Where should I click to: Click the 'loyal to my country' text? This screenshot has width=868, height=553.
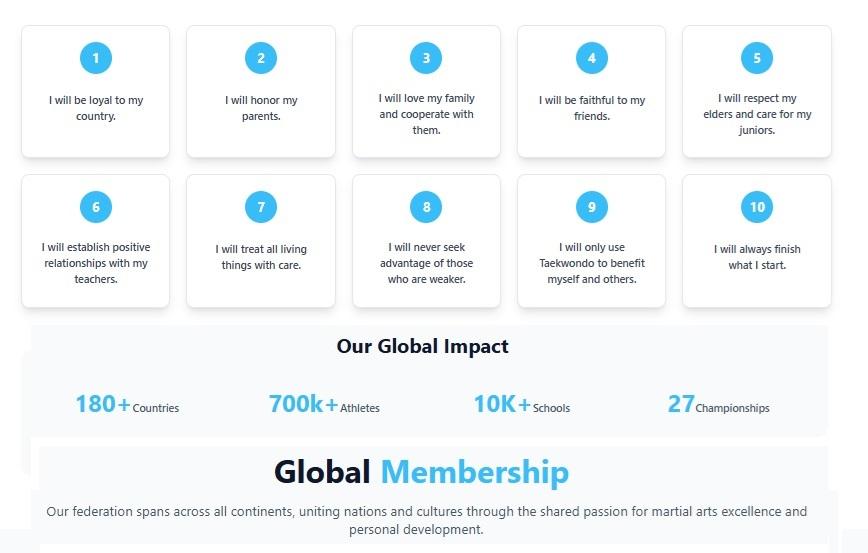pos(96,108)
